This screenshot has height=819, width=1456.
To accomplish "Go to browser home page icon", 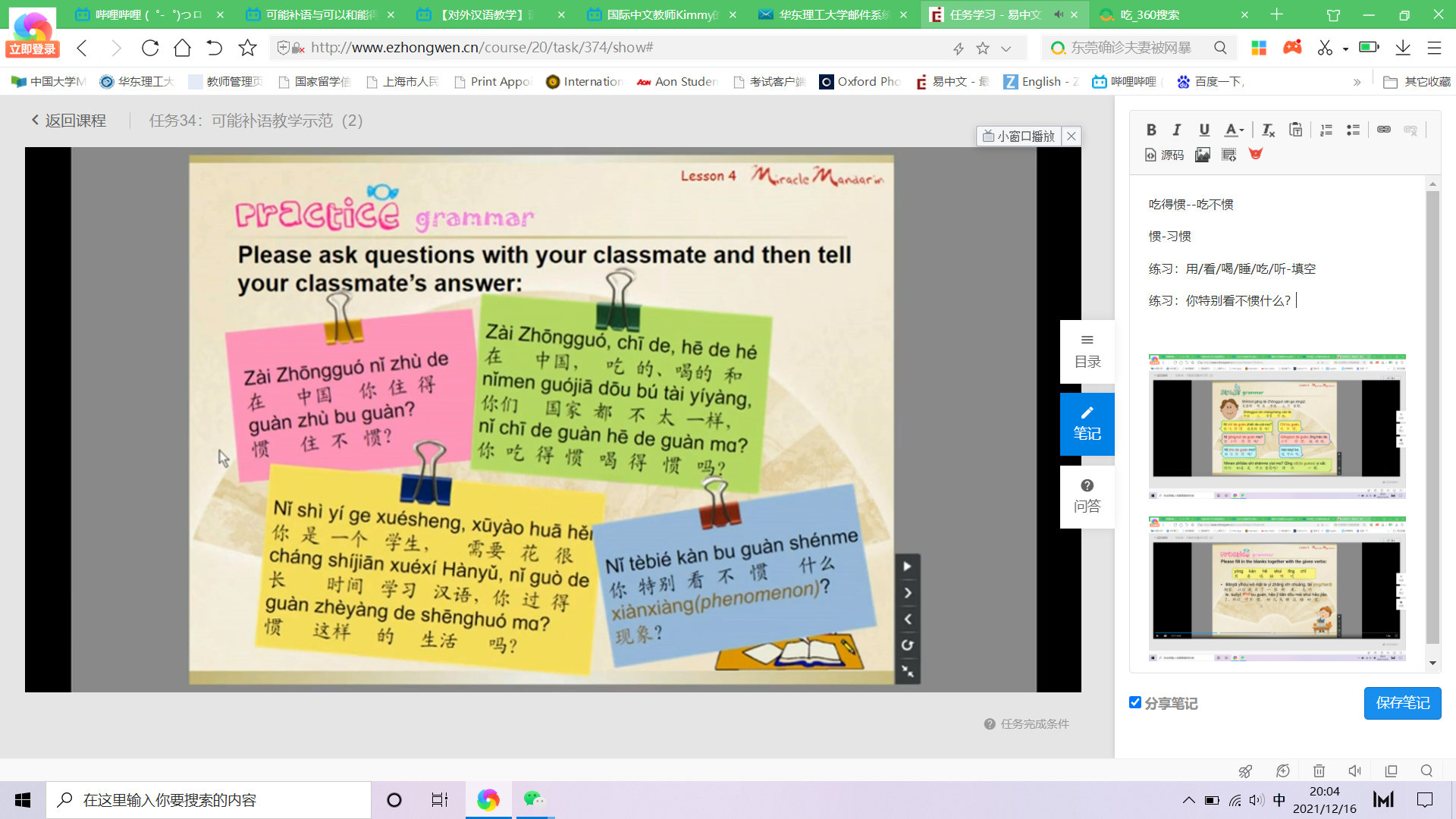I will pos(182,48).
